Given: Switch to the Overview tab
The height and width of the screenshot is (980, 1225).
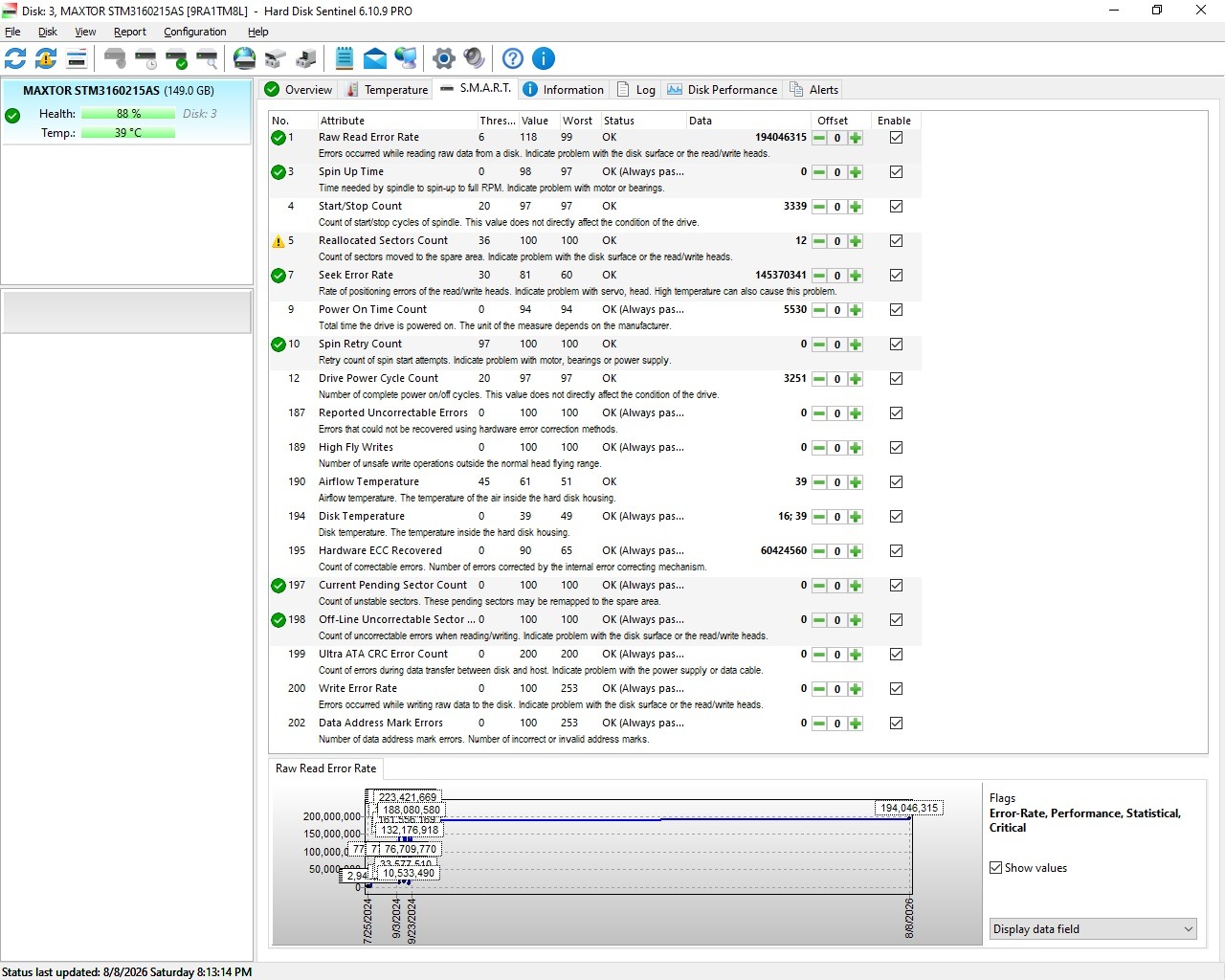Looking at the screenshot, I should (x=299, y=90).
